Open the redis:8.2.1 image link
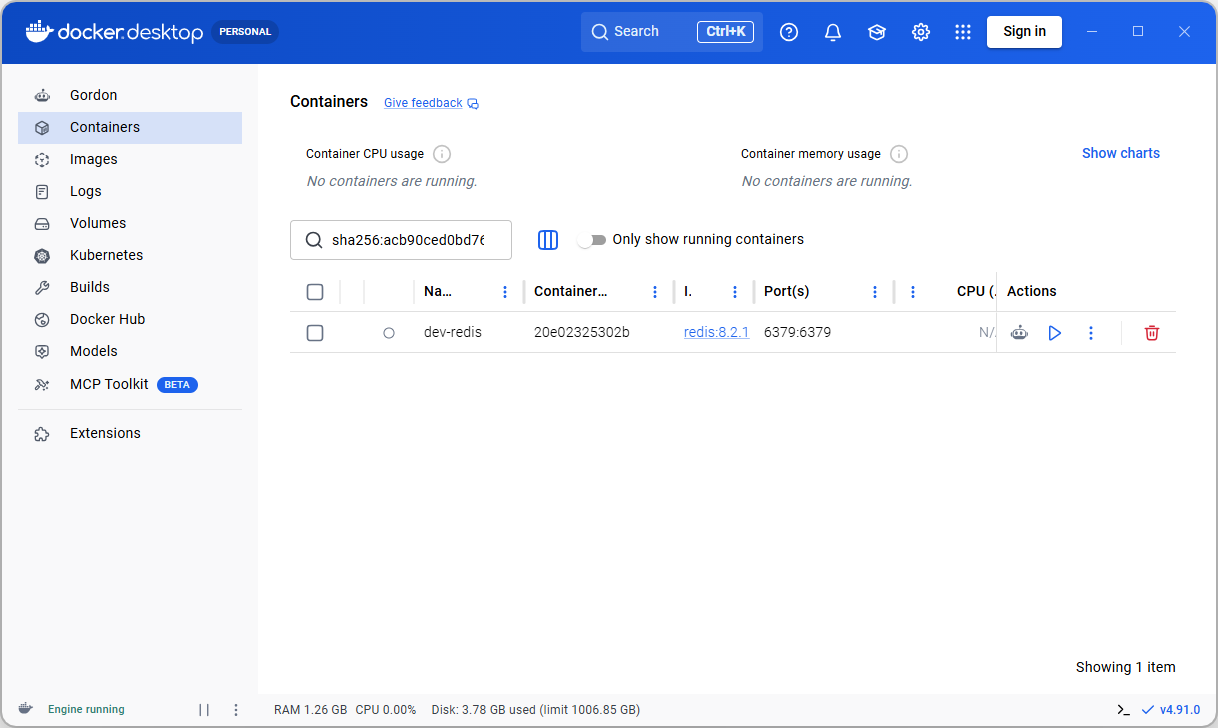Screen dimensions: 1218x728 click(x=716, y=332)
